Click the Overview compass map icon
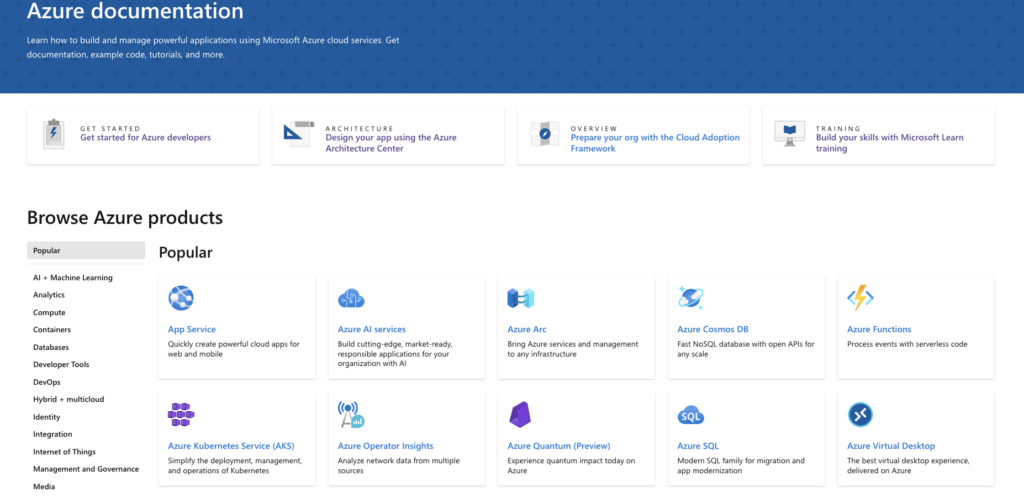1024x497 pixels. tap(544, 134)
